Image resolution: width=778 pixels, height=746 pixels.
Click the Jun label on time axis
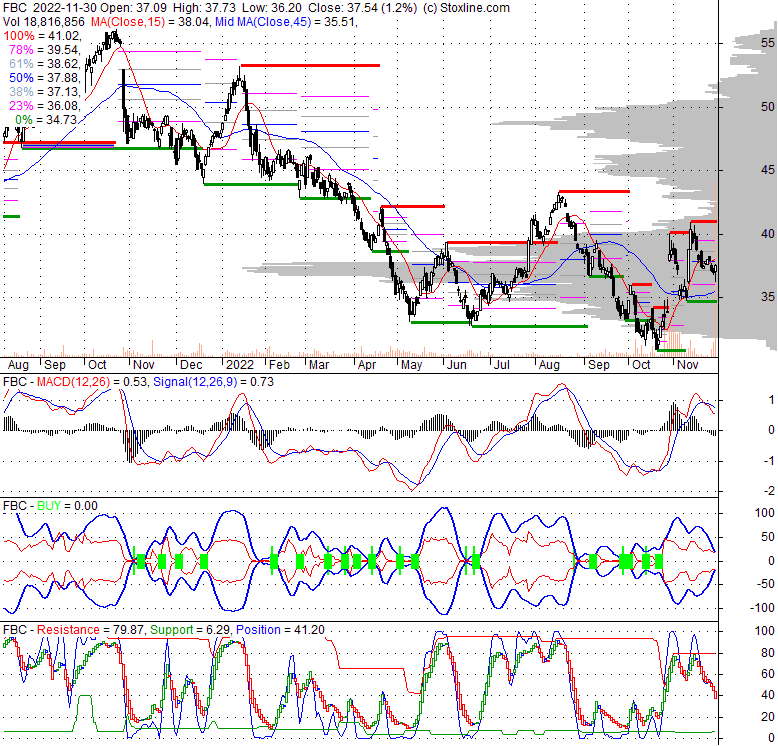(x=456, y=365)
